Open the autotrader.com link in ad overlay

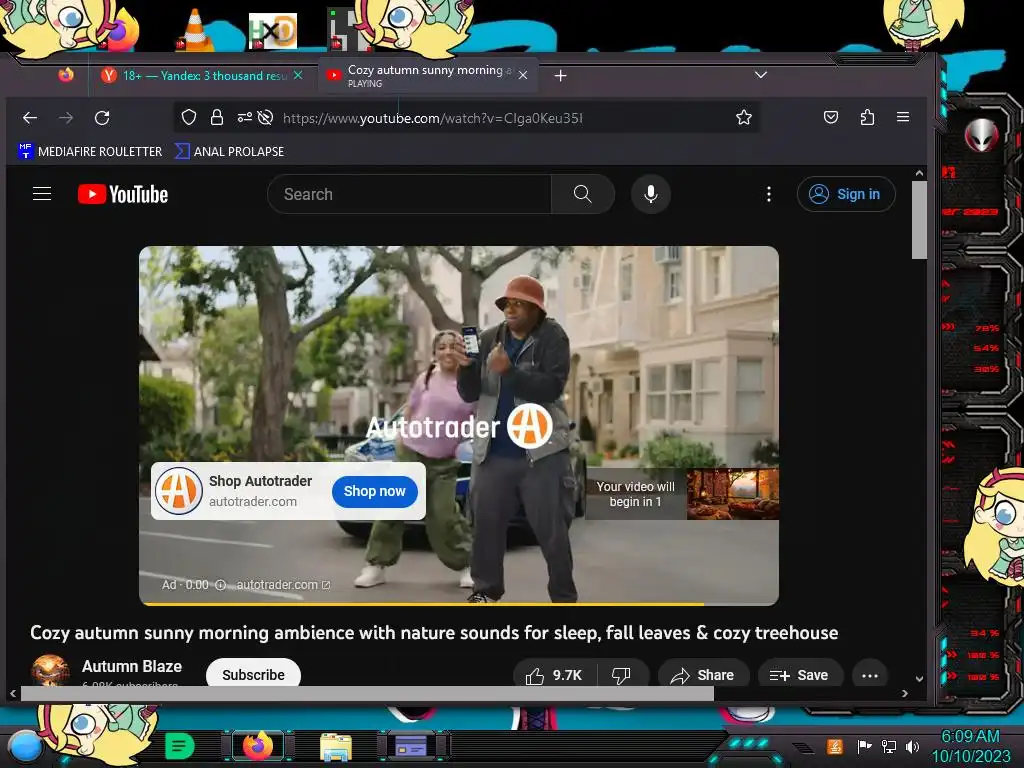283,585
